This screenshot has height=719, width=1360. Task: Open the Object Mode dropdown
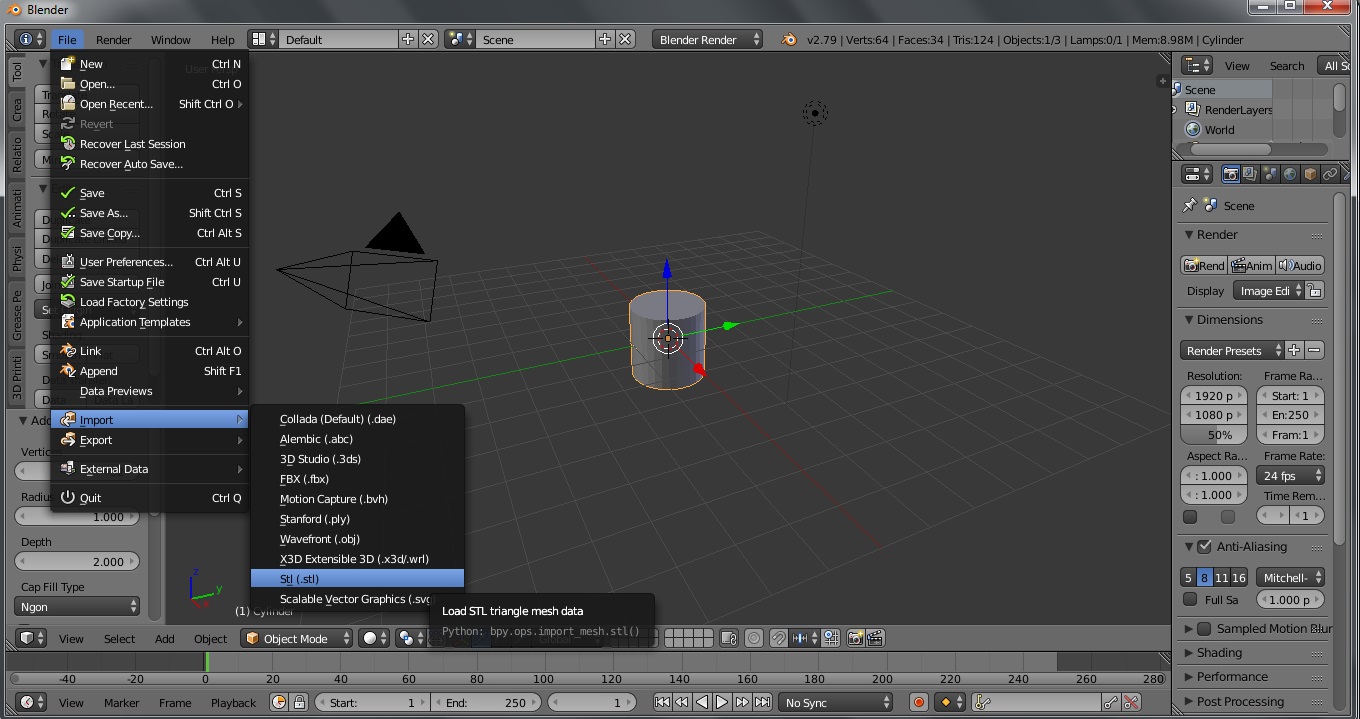click(297, 638)
